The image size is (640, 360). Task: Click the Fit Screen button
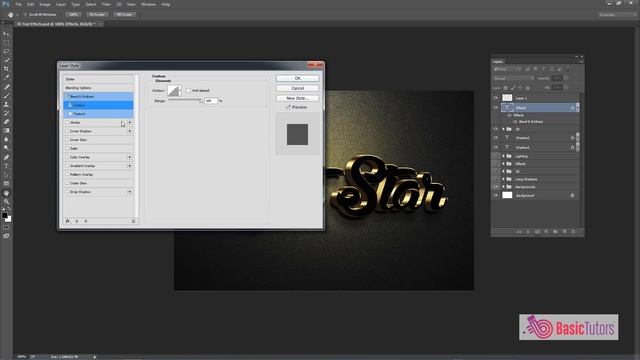tap(97, 14)
